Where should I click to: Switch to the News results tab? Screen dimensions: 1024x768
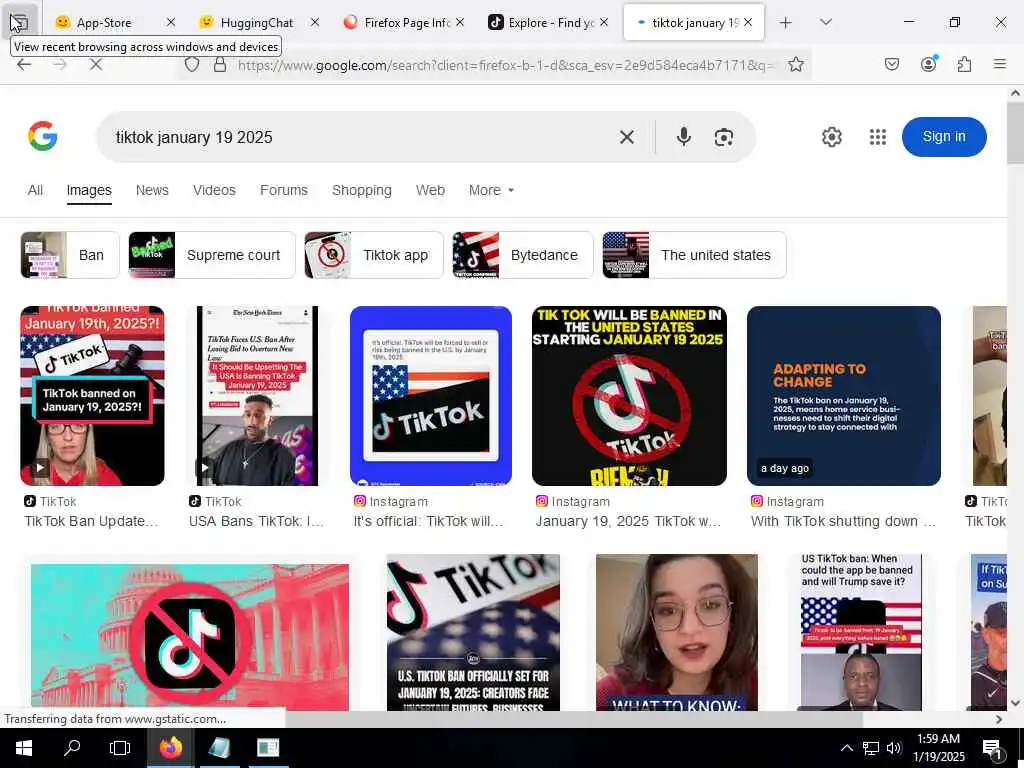pos(152,190)
